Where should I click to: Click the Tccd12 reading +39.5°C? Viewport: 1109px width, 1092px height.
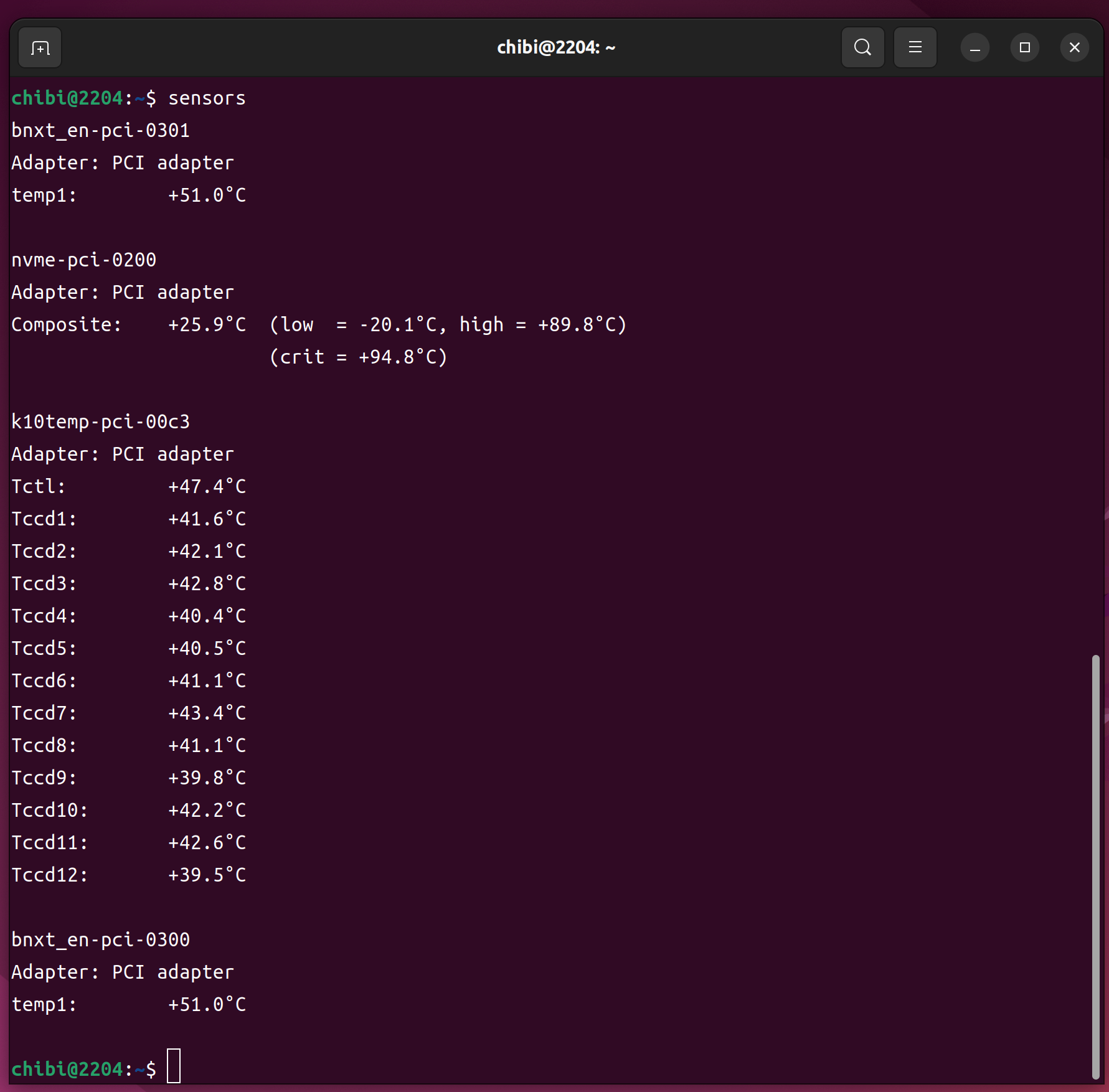pos(207,875)
